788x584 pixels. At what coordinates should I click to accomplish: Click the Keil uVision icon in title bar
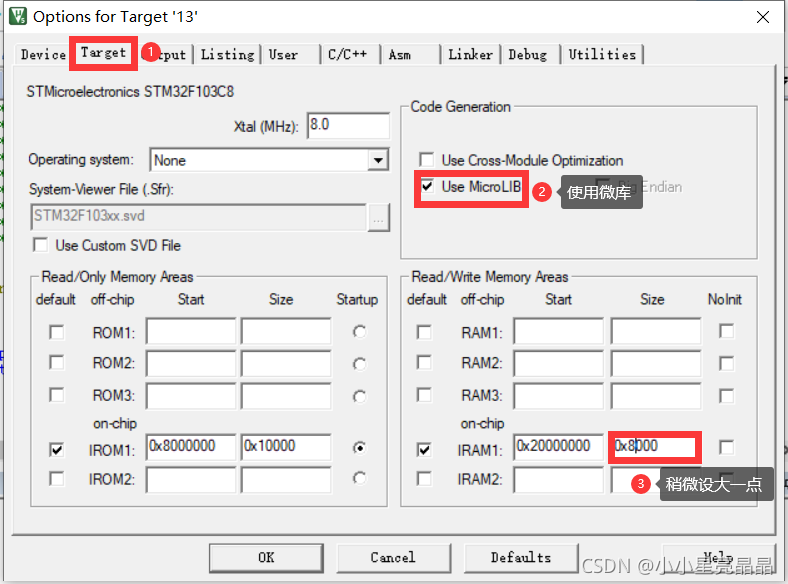point(18,16)
